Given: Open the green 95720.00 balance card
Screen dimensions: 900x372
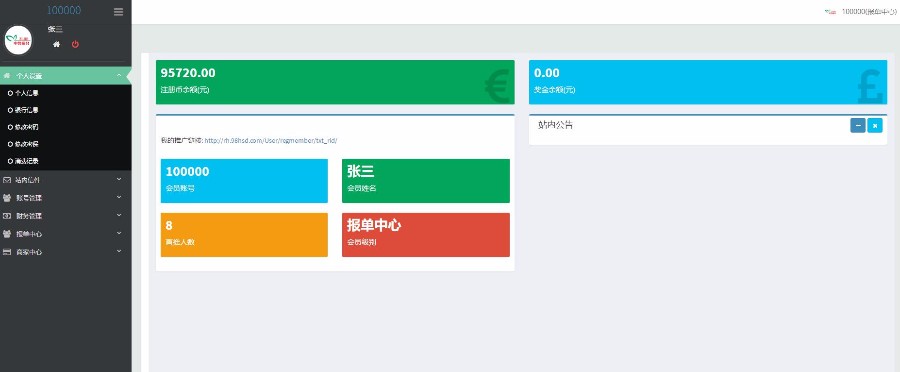Looking at the screenshot, I should pyautogui.click(x=335, y=82).
